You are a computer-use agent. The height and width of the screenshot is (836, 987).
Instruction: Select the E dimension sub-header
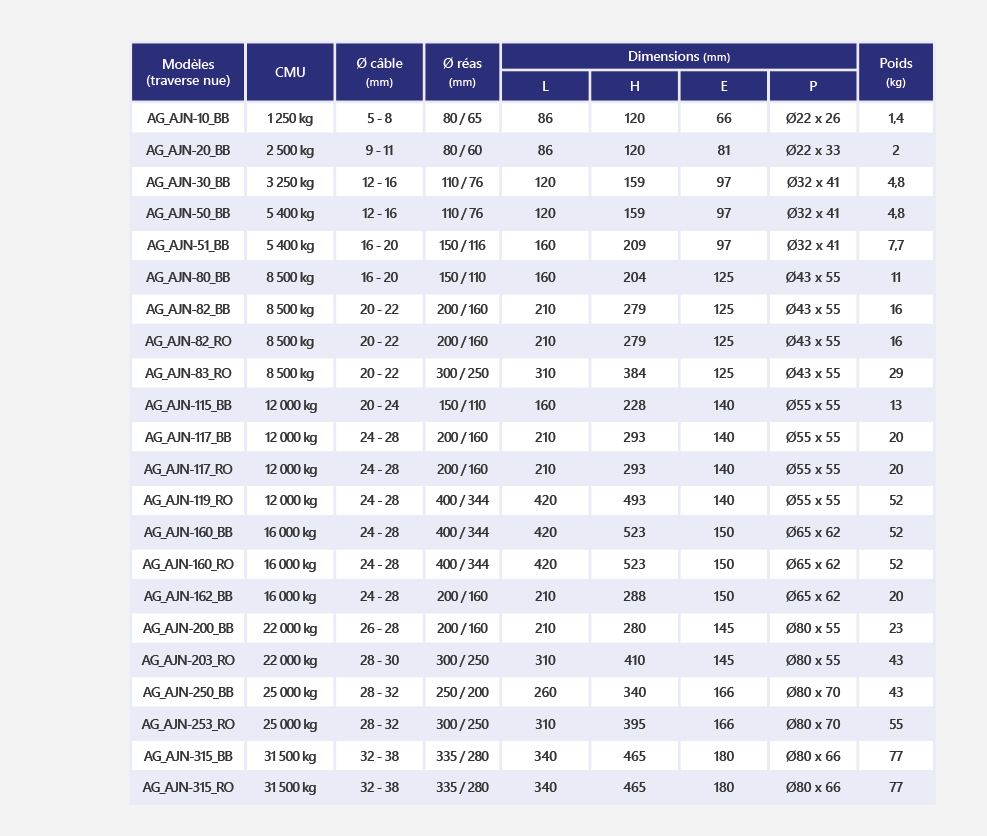point(724,86)
